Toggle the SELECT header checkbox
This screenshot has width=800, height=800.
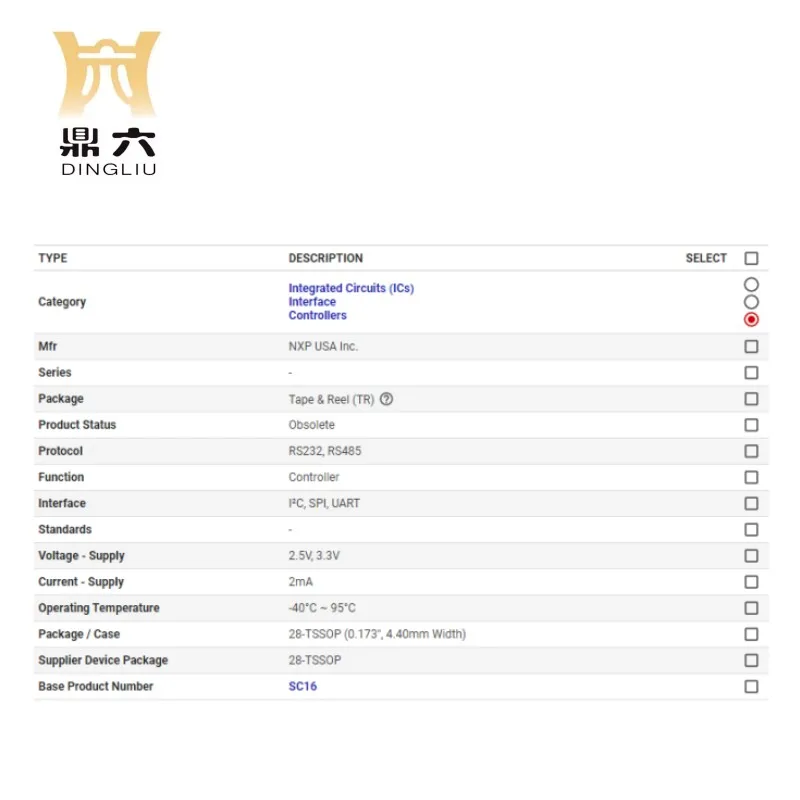(x=751, y=257)
